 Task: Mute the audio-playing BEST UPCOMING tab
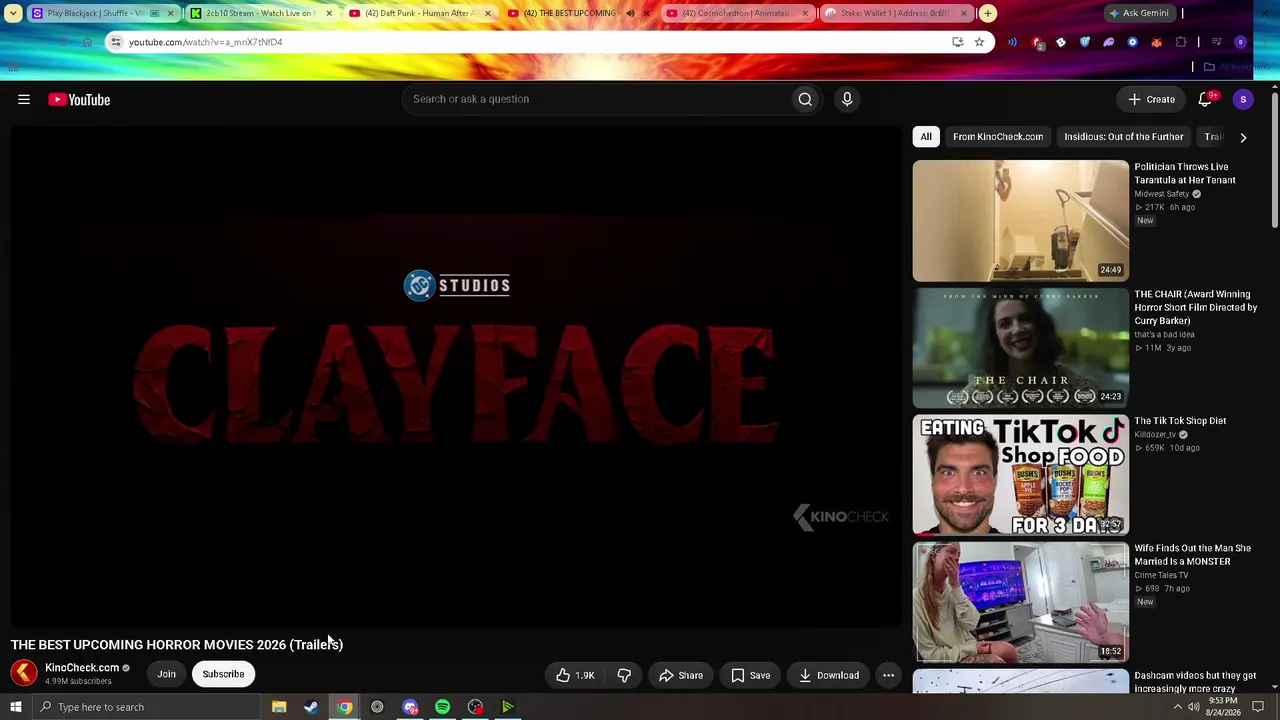pyautogui.click(x=630, y=13)
